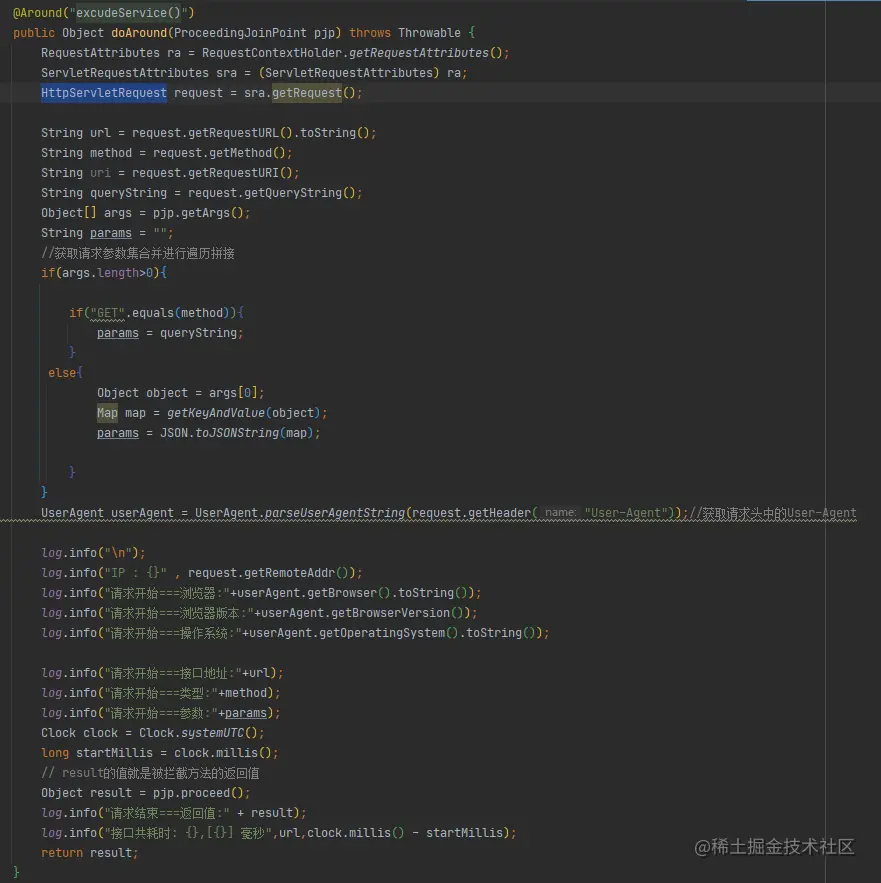Click the 'String params' declaration line

coord(107,233)
